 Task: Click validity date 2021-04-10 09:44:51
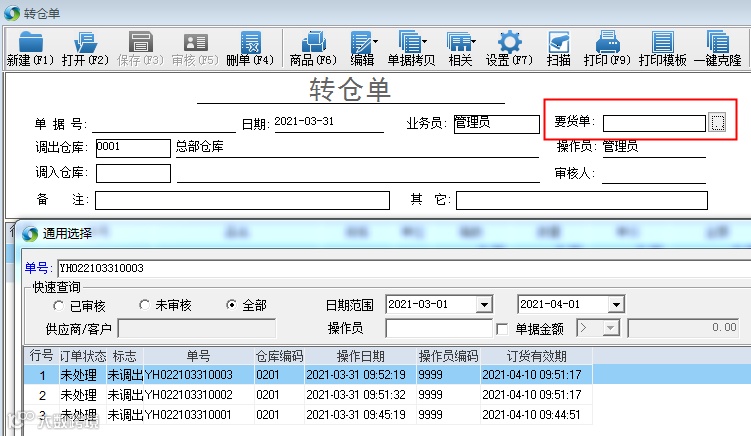(x=532, y=415)
